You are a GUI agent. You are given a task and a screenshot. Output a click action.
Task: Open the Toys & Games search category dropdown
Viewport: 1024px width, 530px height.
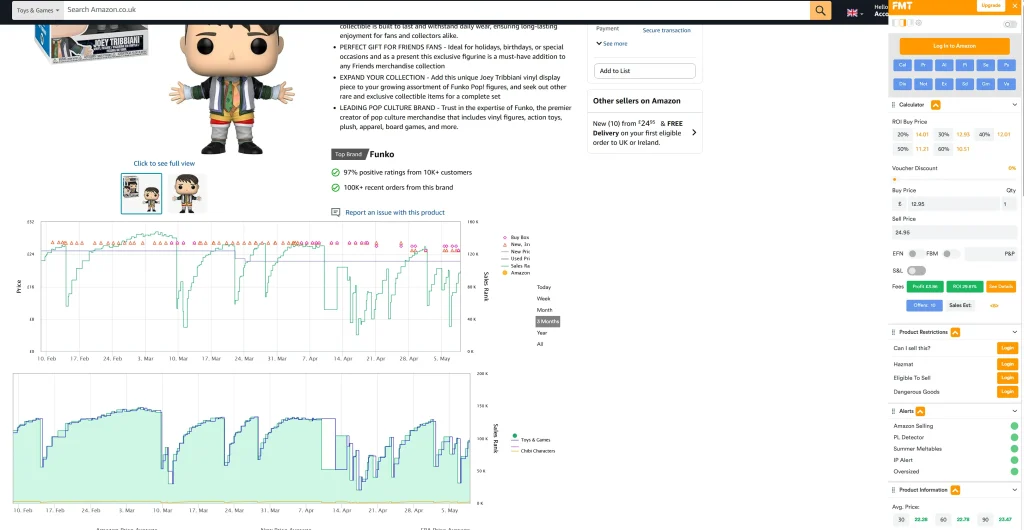38,10
